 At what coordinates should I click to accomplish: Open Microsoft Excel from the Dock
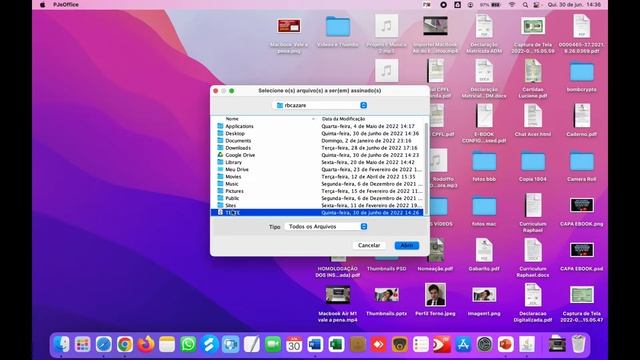pyautogui.click(x=336, y=344)
